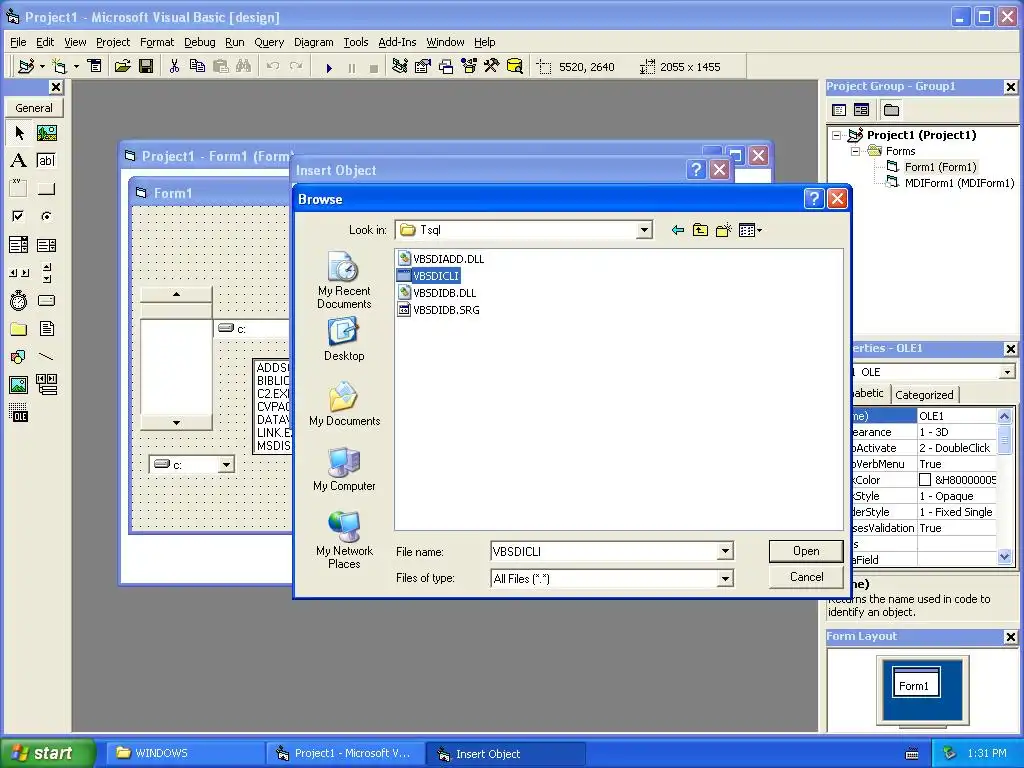Click the Cut toolbar icon
The image size is (1024, 768).
[x=174, y=67]
